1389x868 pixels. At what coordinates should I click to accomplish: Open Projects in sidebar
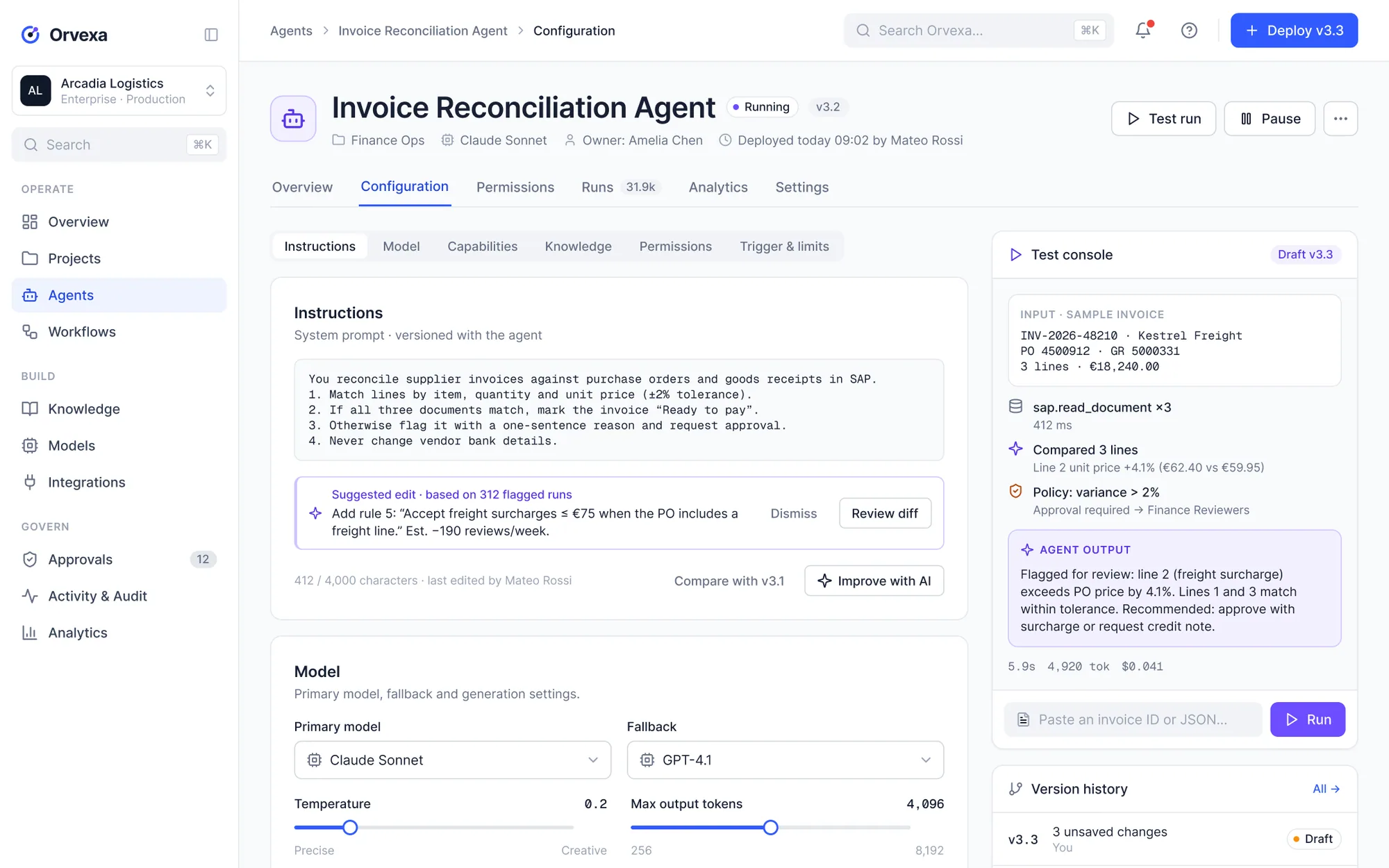[119, 258]
